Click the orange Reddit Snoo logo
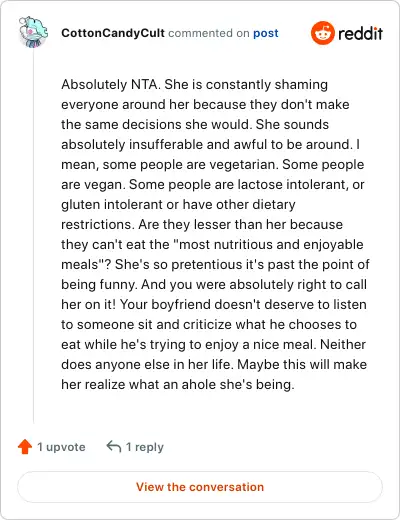The height and width of the screenshot is (520, 400). [x=322, y=33]
